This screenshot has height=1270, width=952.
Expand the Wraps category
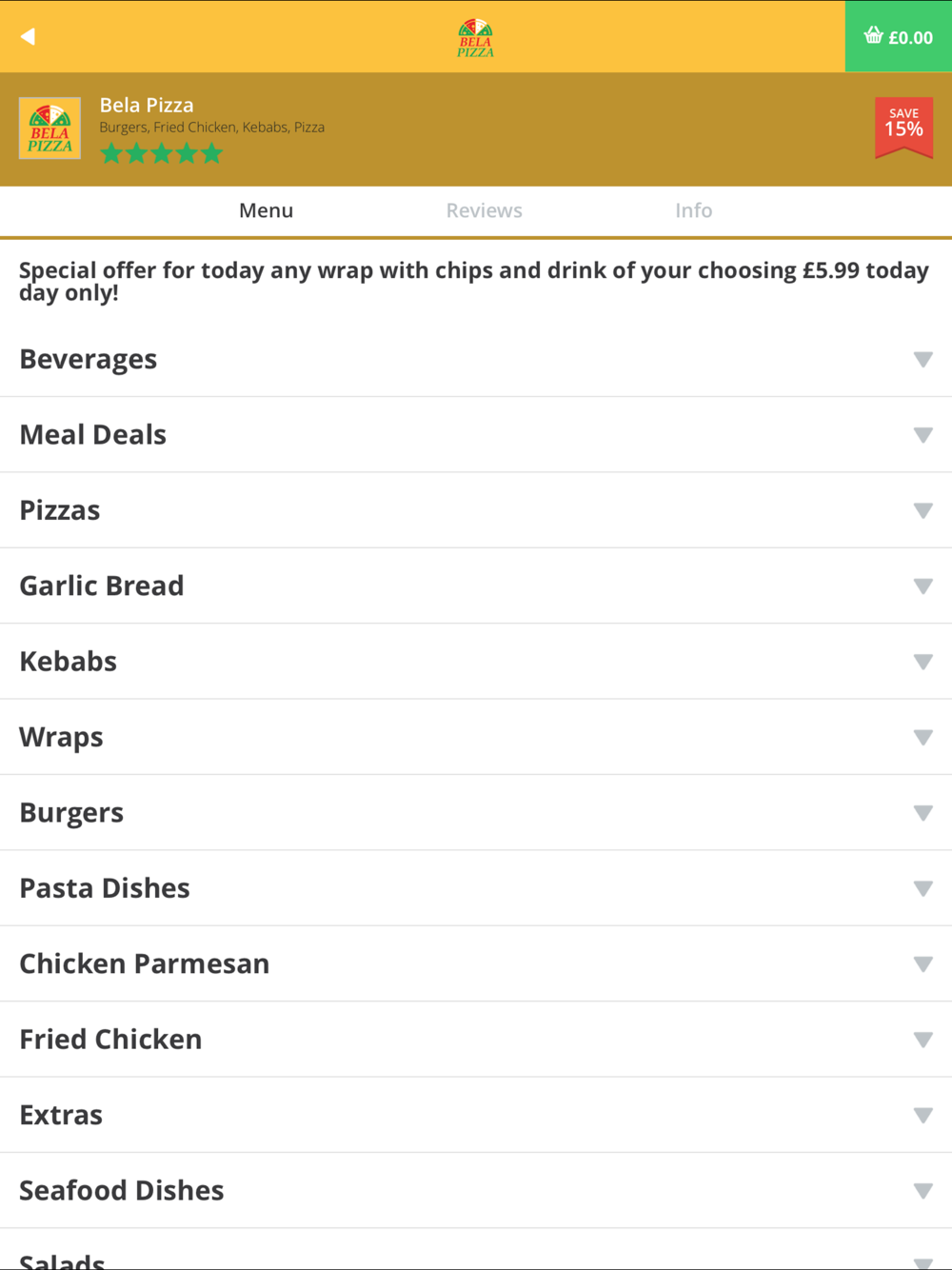(922, 737)
